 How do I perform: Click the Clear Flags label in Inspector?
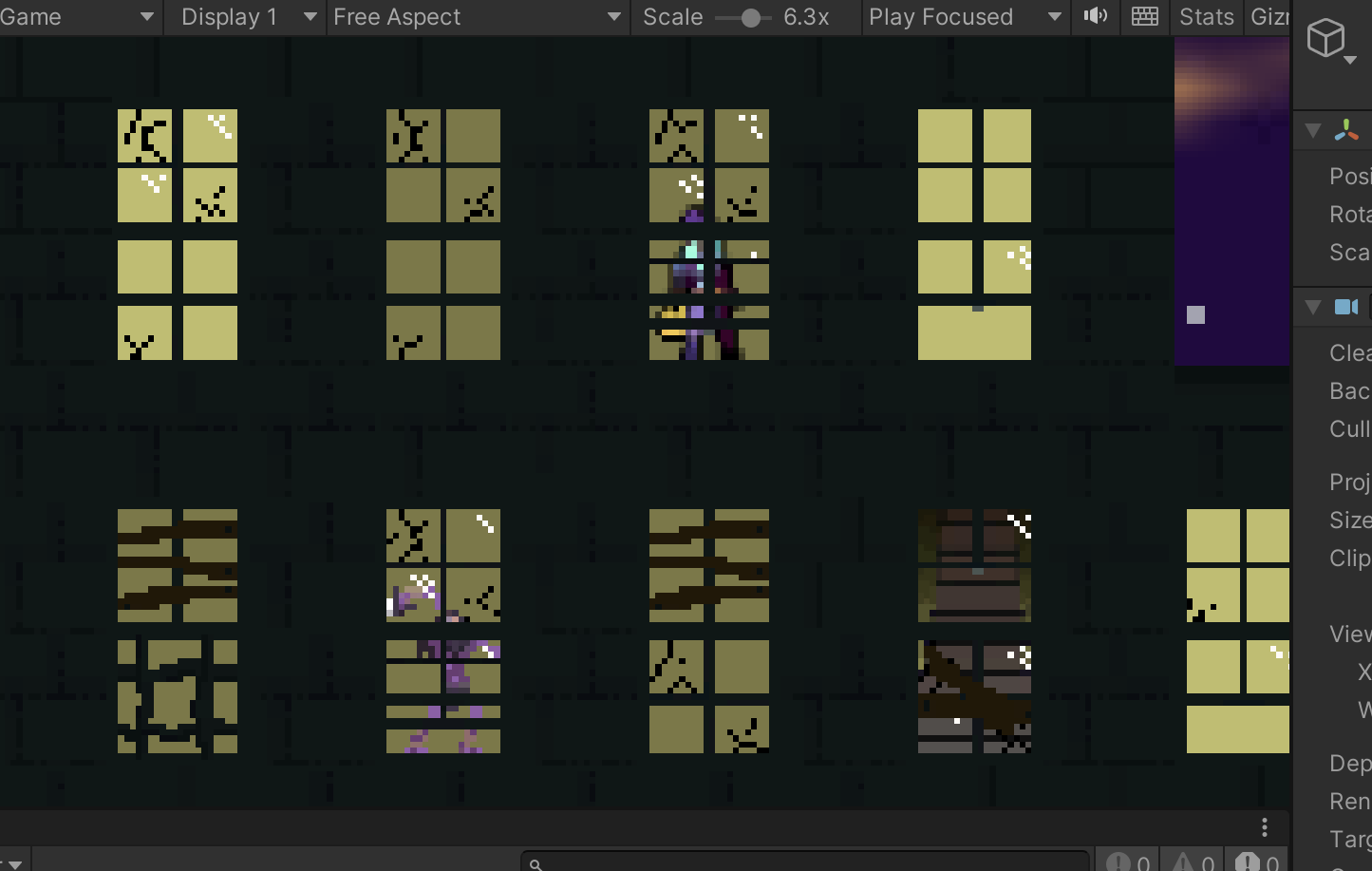1350,352
